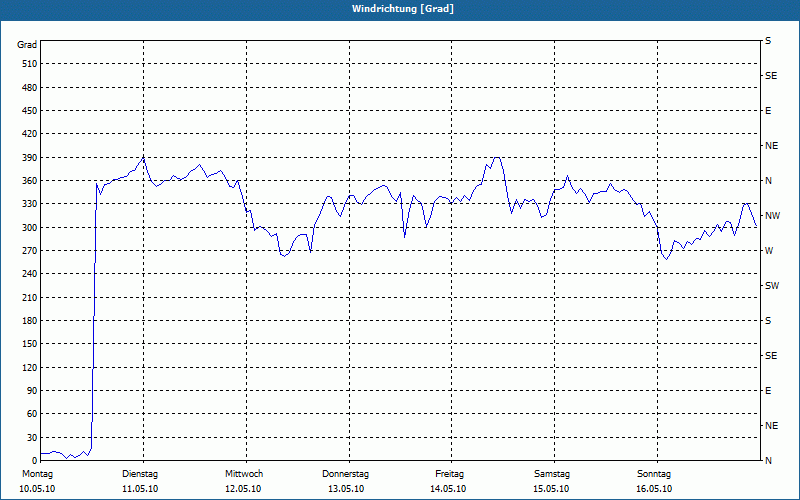Click the 330 degree axis label

30,204
